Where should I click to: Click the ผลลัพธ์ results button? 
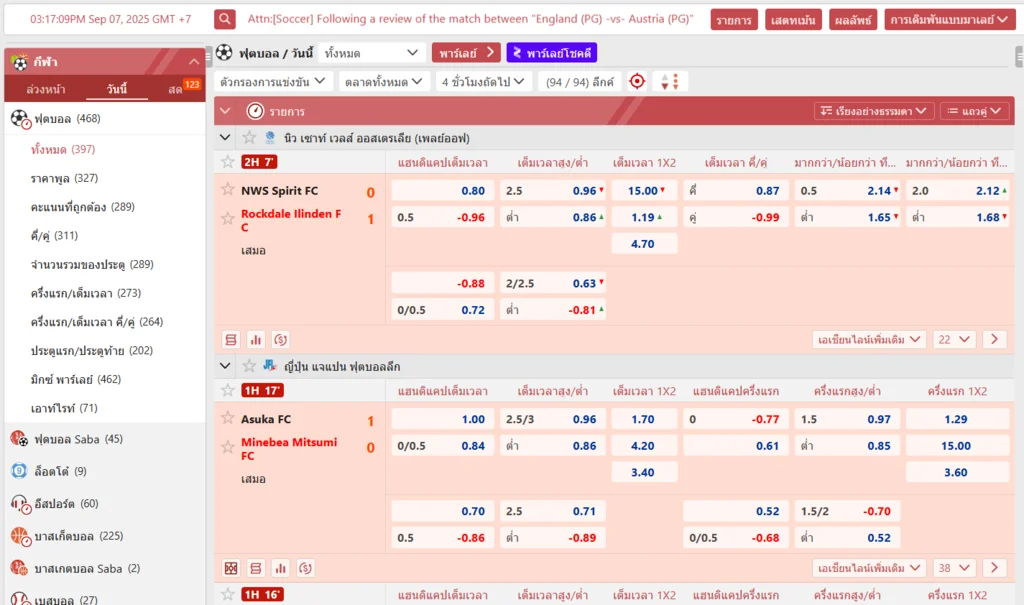pyautogui.click(x=853, y=20)
